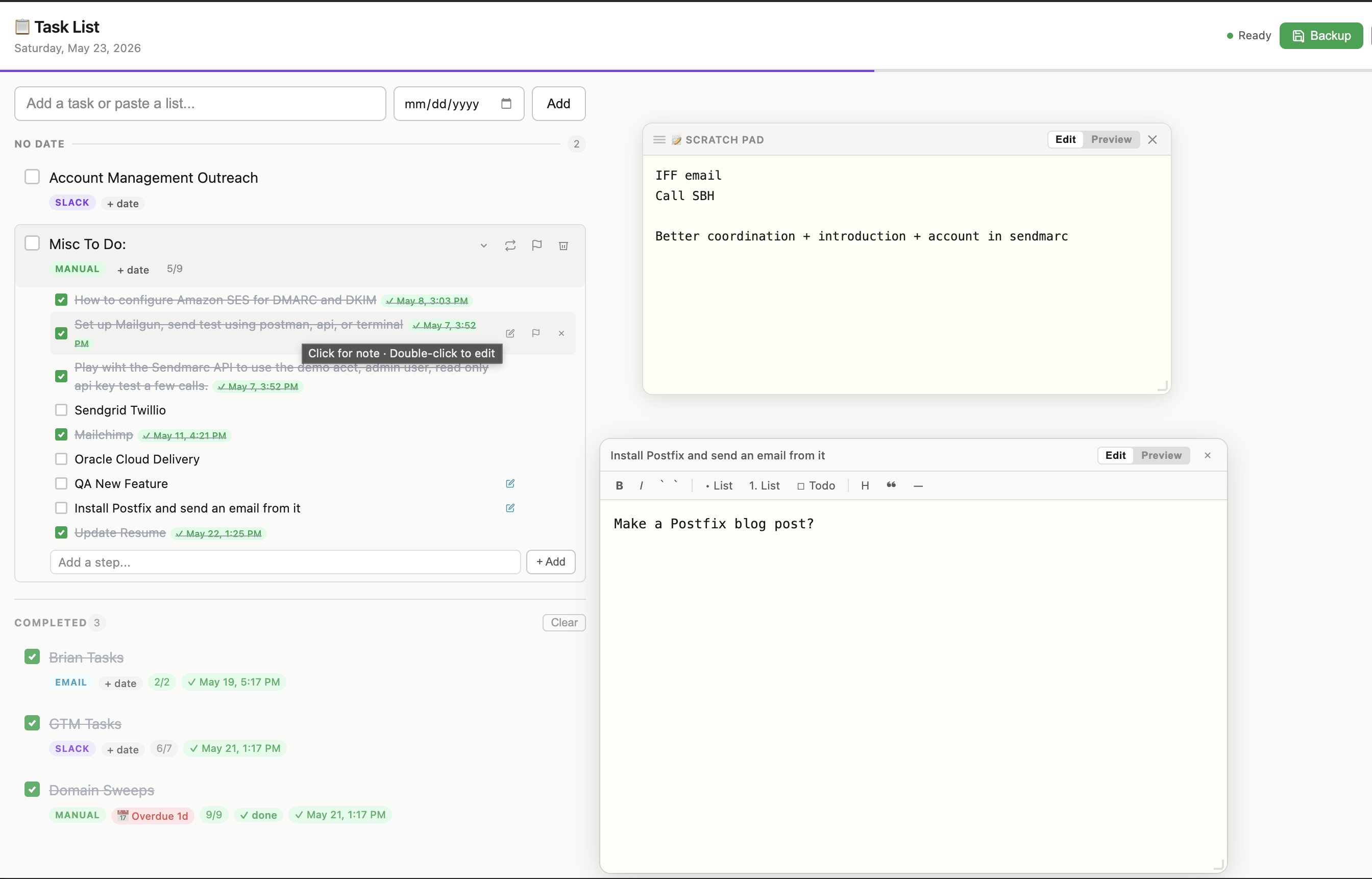Clear the completed tasks
1372x879 pixels.
click(564, 623)
